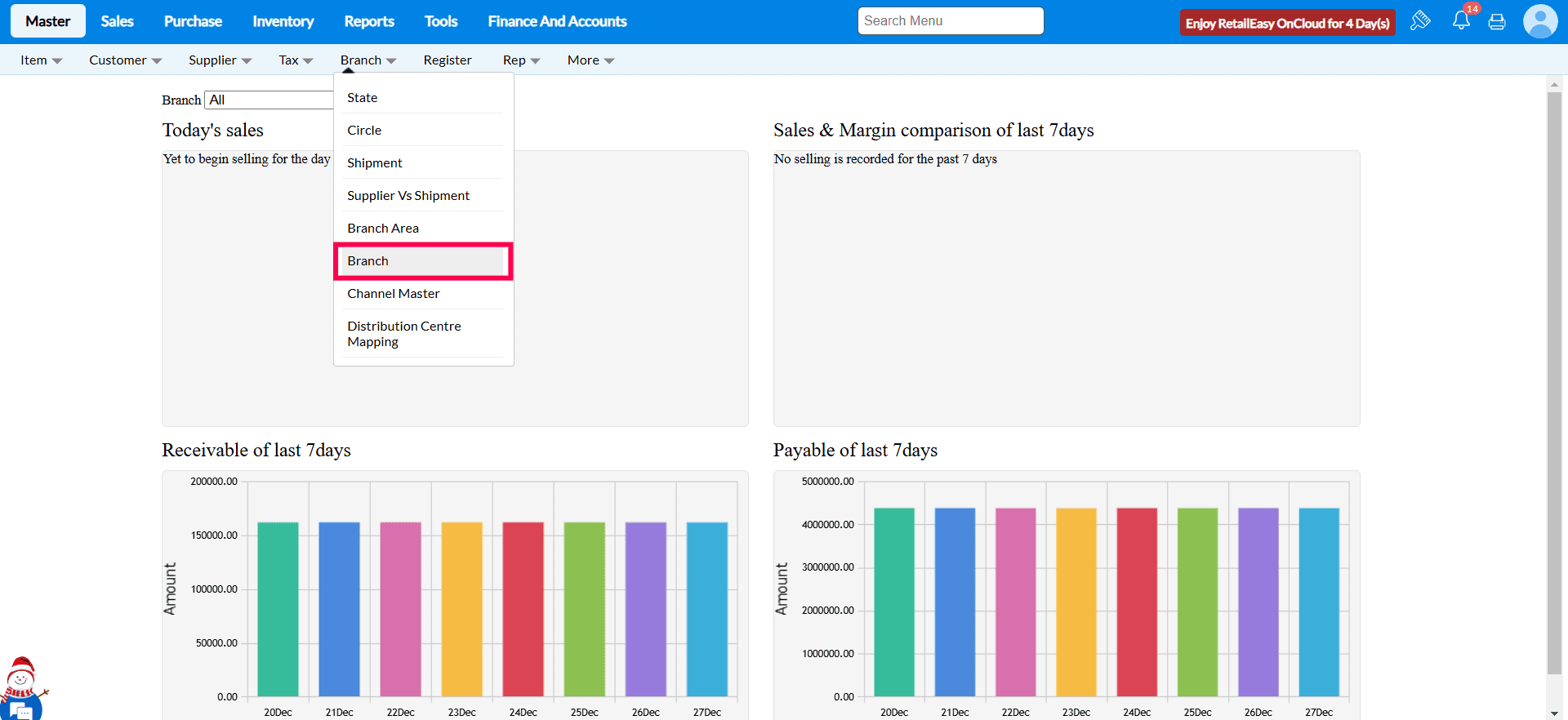
Task: Click the Search Menu input field
Action: click(950, 21)
